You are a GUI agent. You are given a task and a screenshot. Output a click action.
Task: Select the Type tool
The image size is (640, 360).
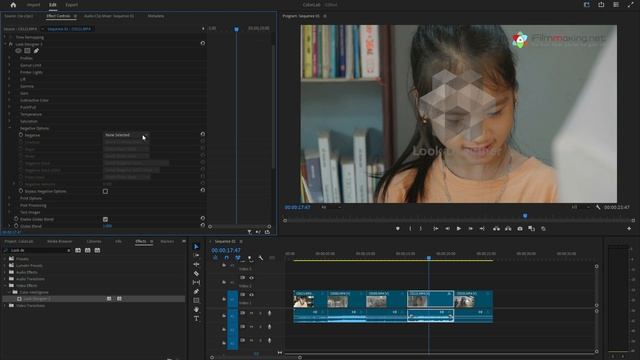(x=196, y=318)
